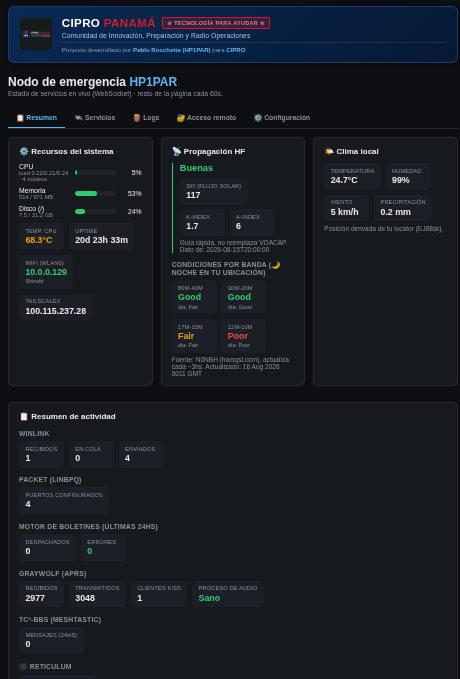Click the clipboard icon beside Resumen de actividad

[x=24, y=416]
